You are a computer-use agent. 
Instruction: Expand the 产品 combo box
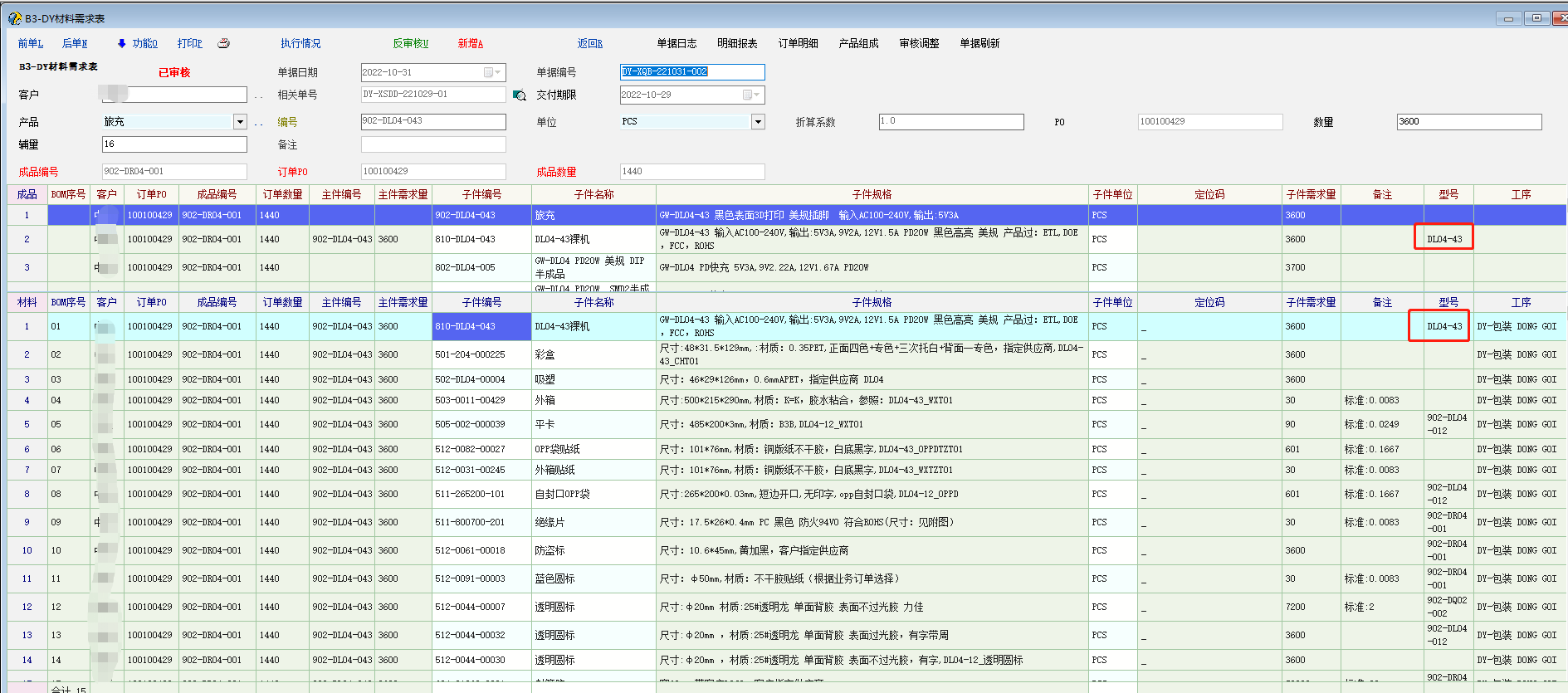pyautogui.click(x=240, y=122)
